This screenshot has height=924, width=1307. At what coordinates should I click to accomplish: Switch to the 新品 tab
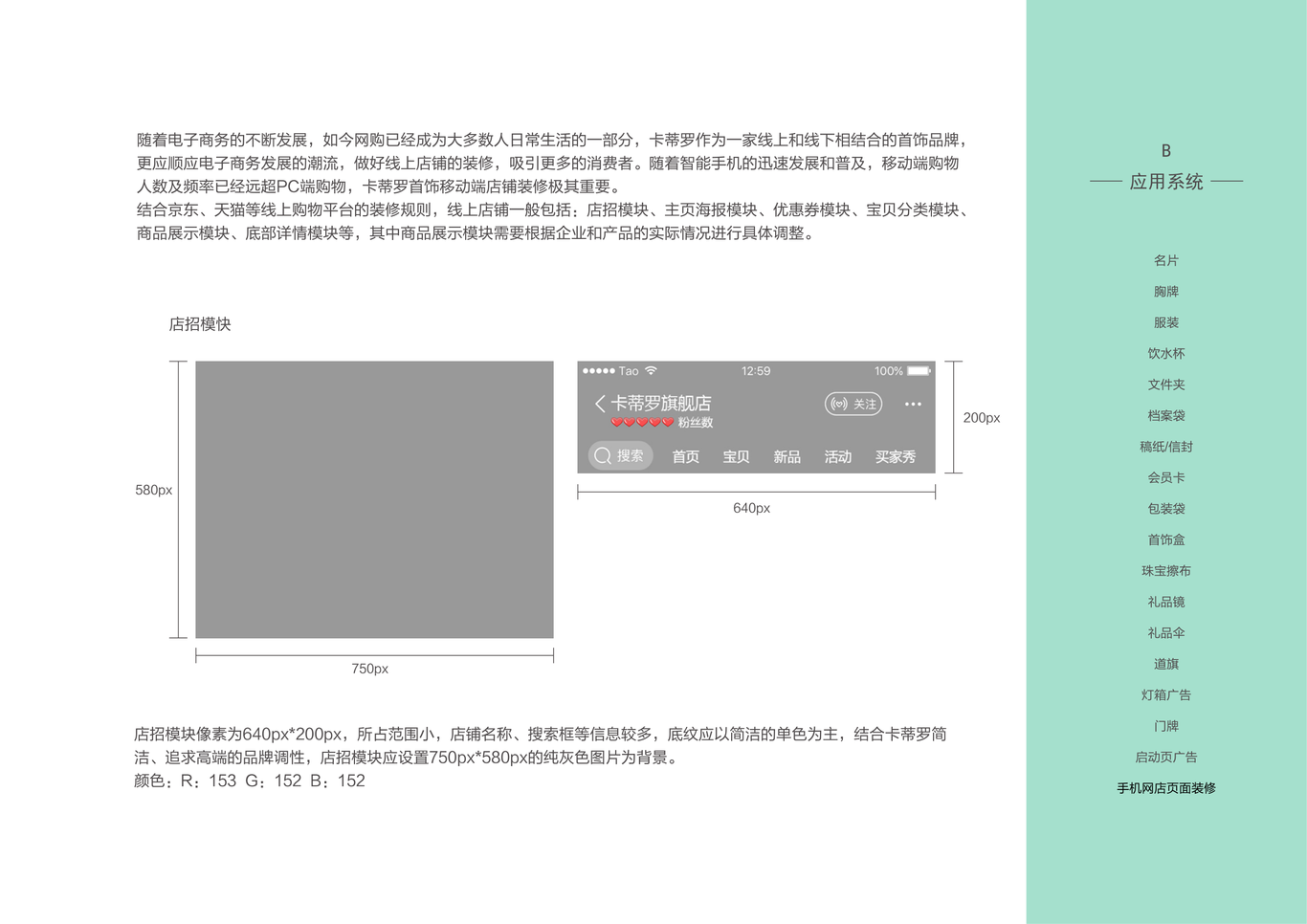[786, 457]
